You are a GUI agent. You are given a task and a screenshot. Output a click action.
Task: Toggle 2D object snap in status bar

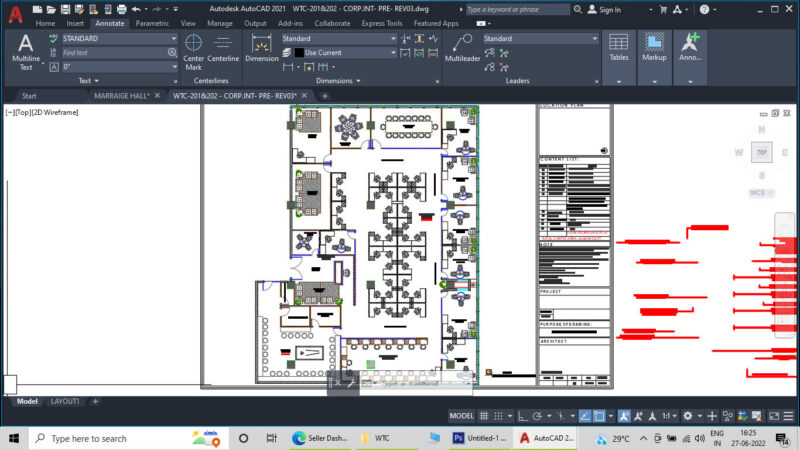[x=599, y=416]
